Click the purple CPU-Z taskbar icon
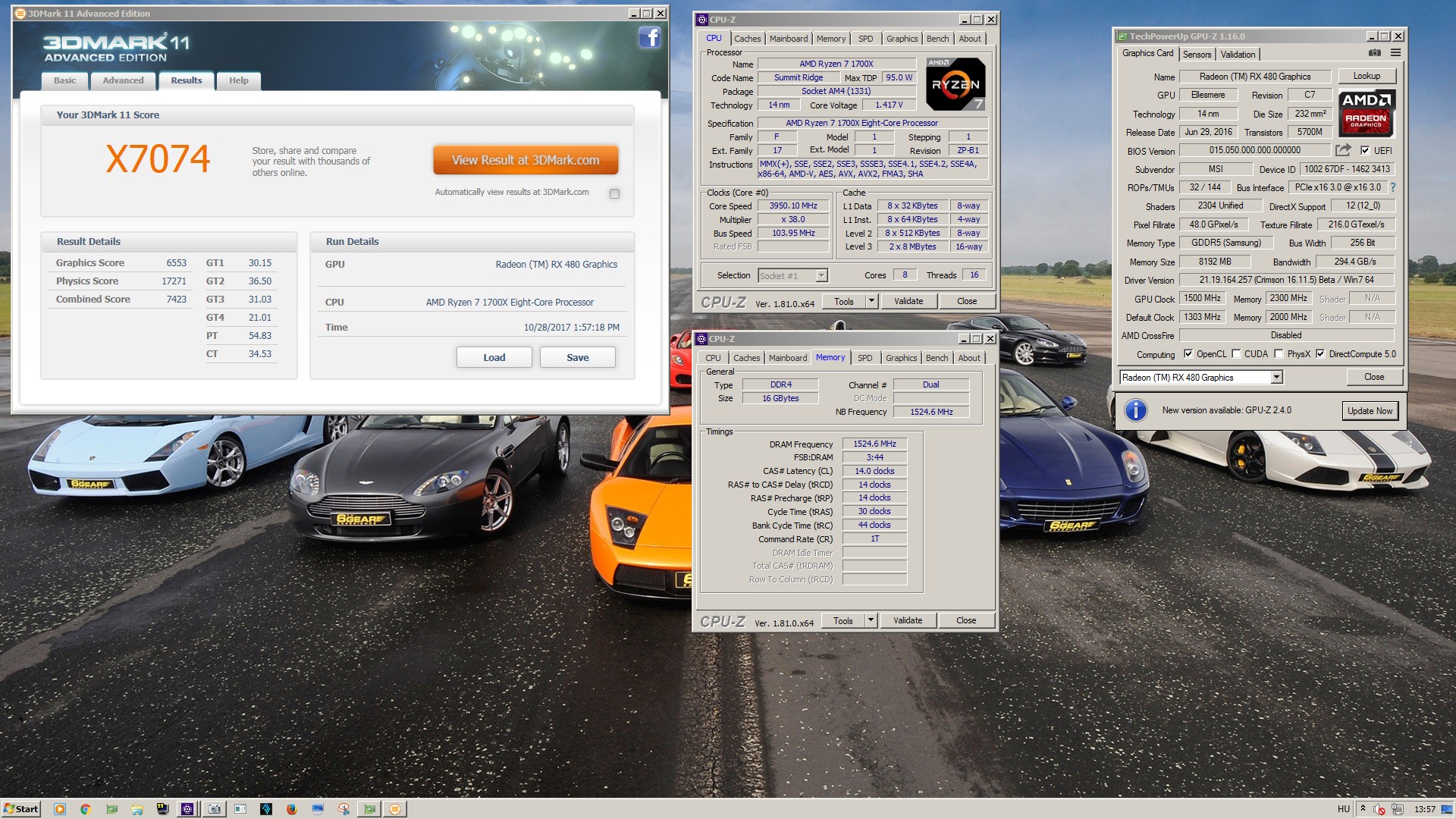This screenshot has height=819, width=1456. pos(187,809)
